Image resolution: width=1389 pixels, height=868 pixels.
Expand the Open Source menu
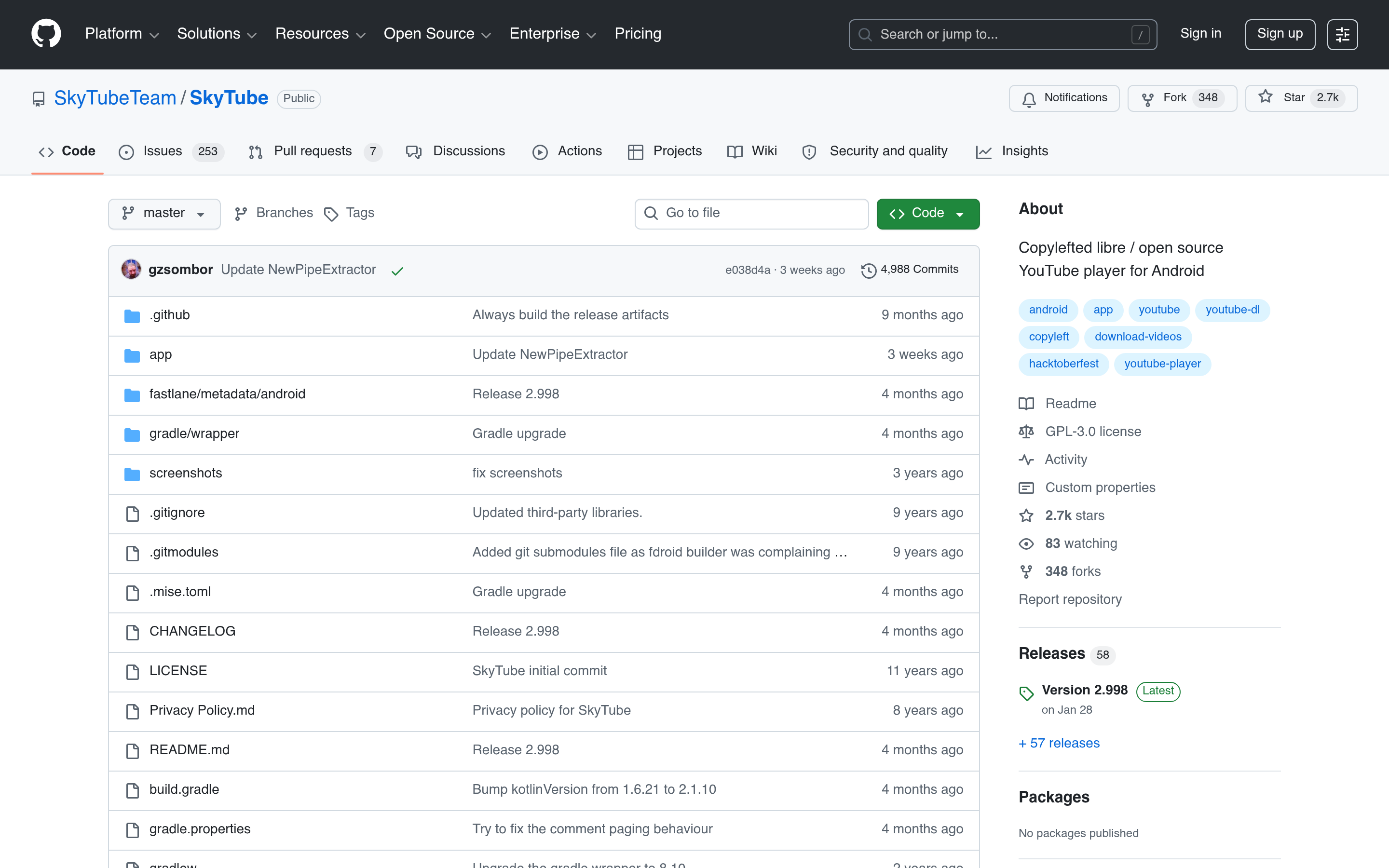(x=437, y=34)
